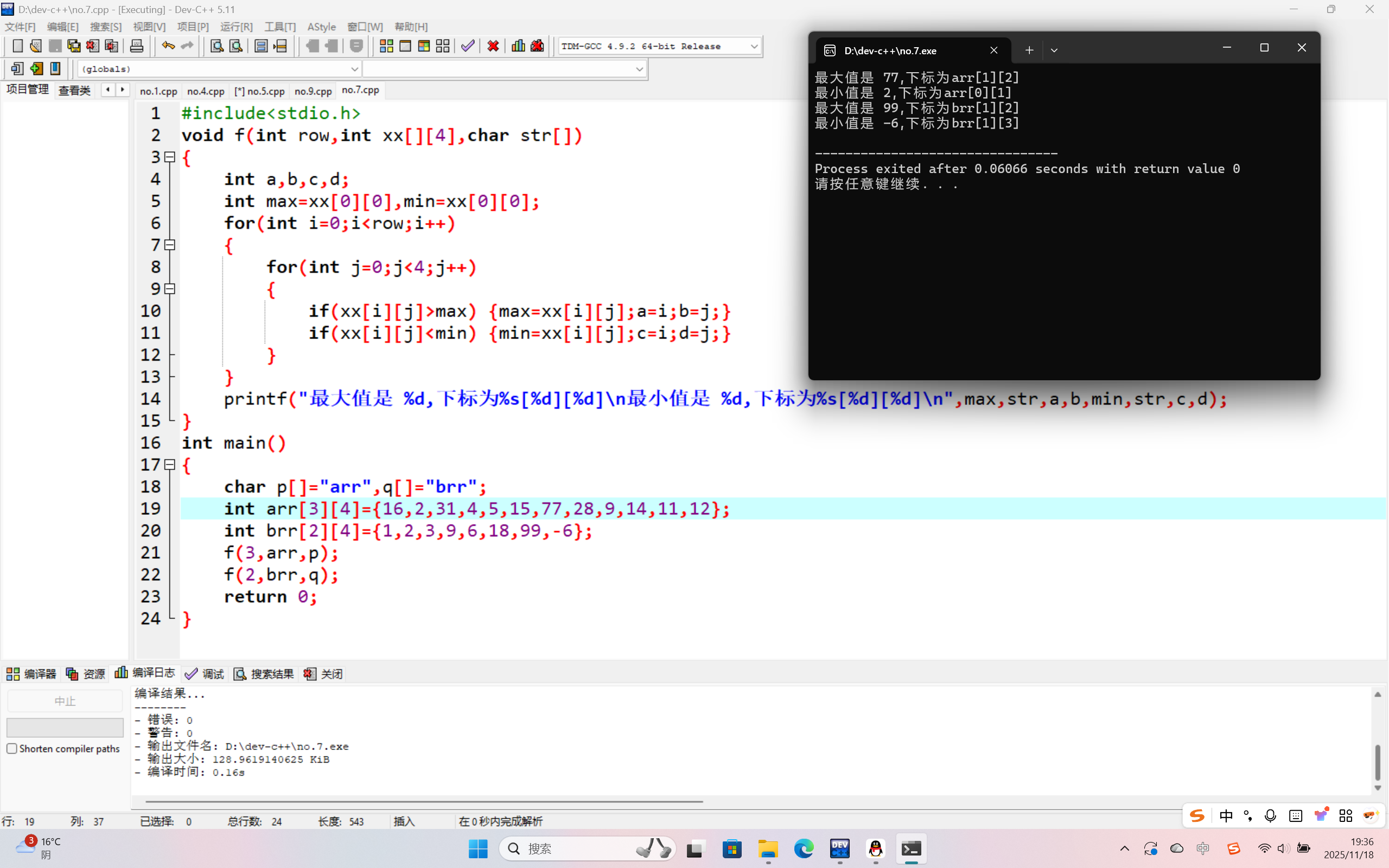Viewport: 1389px width, 868px height.
Task: Collapse the fold box at line 3
Action: click(170, 157)
